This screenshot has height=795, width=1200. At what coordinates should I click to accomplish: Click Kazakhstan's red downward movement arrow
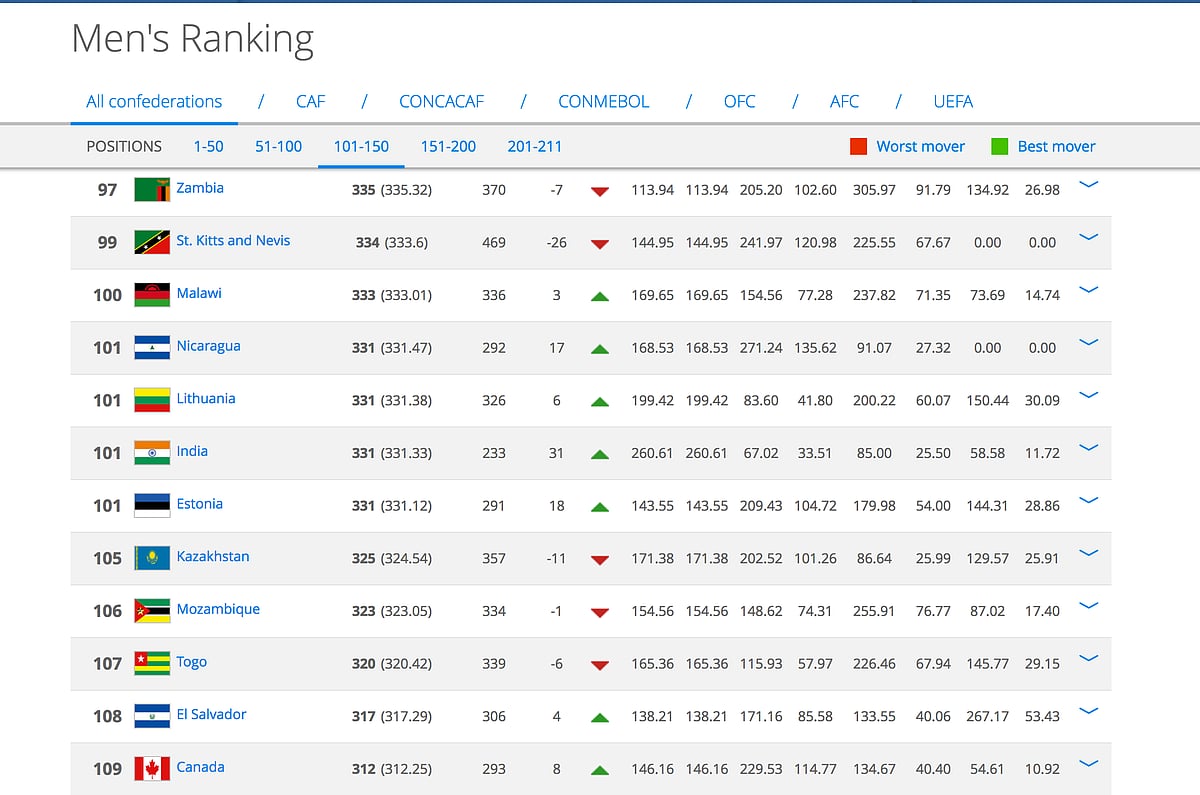click(599, 558)
